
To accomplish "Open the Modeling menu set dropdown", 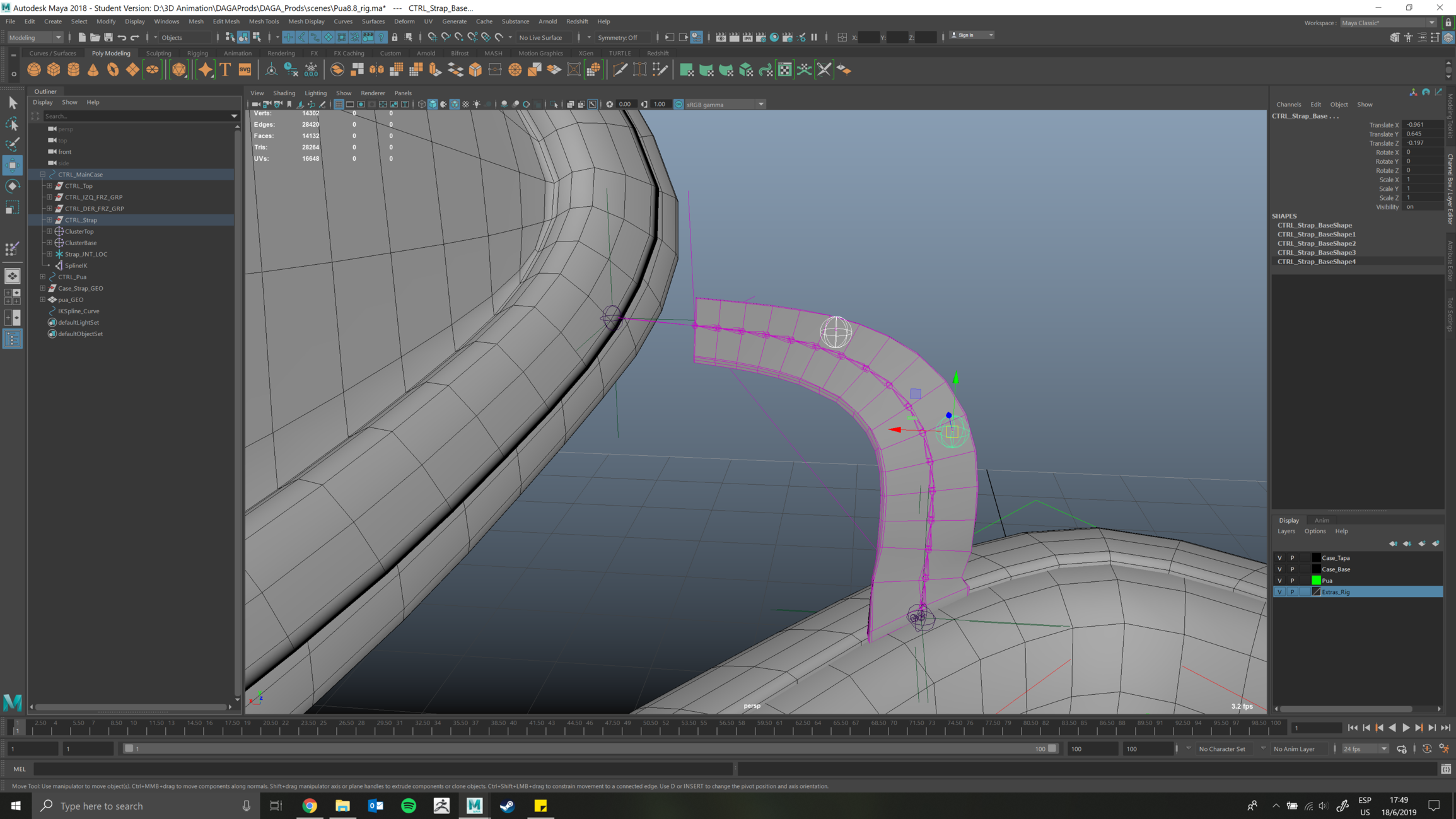I will 35,37.
